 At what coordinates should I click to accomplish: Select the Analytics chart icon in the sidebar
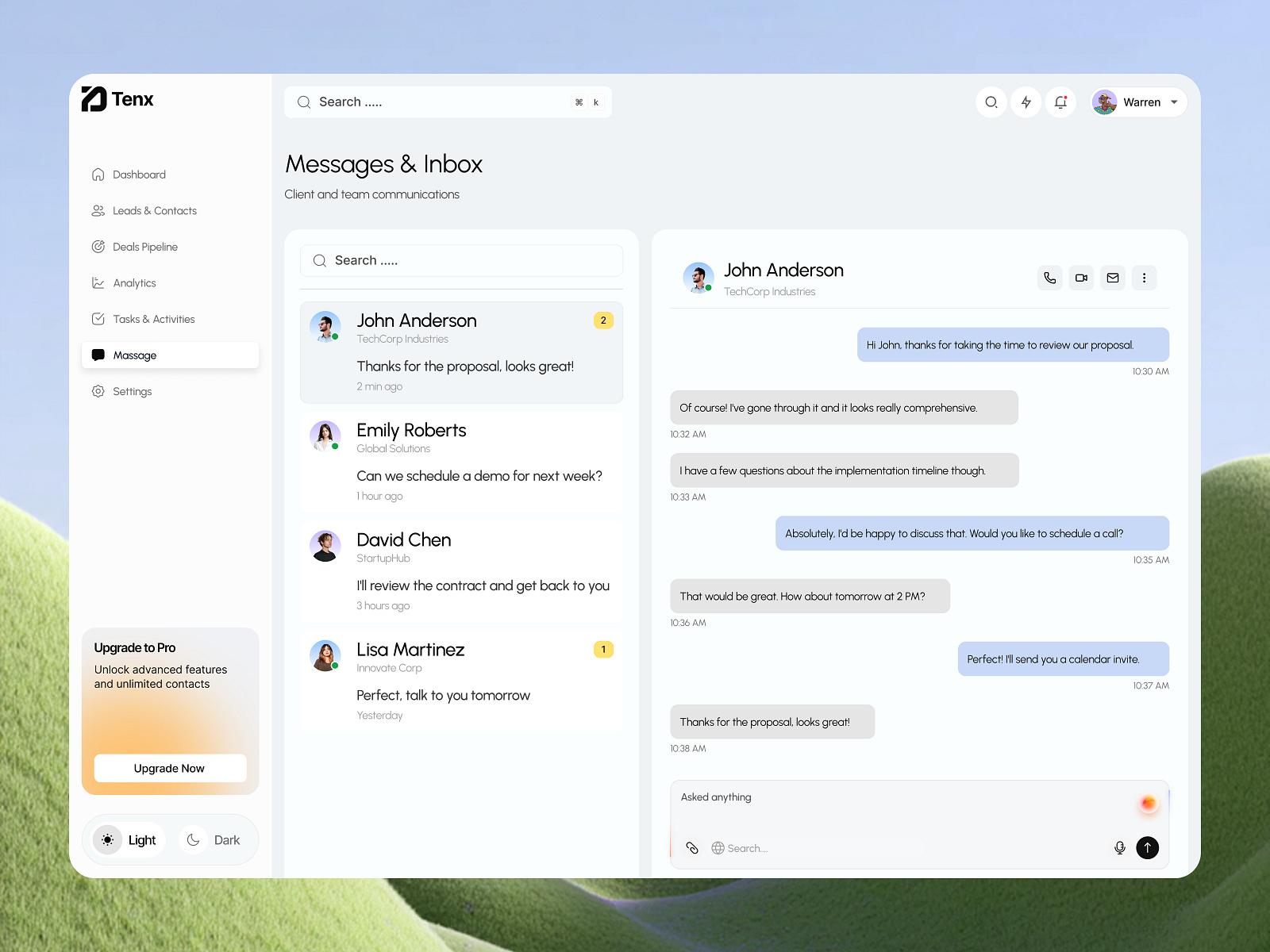98,282
